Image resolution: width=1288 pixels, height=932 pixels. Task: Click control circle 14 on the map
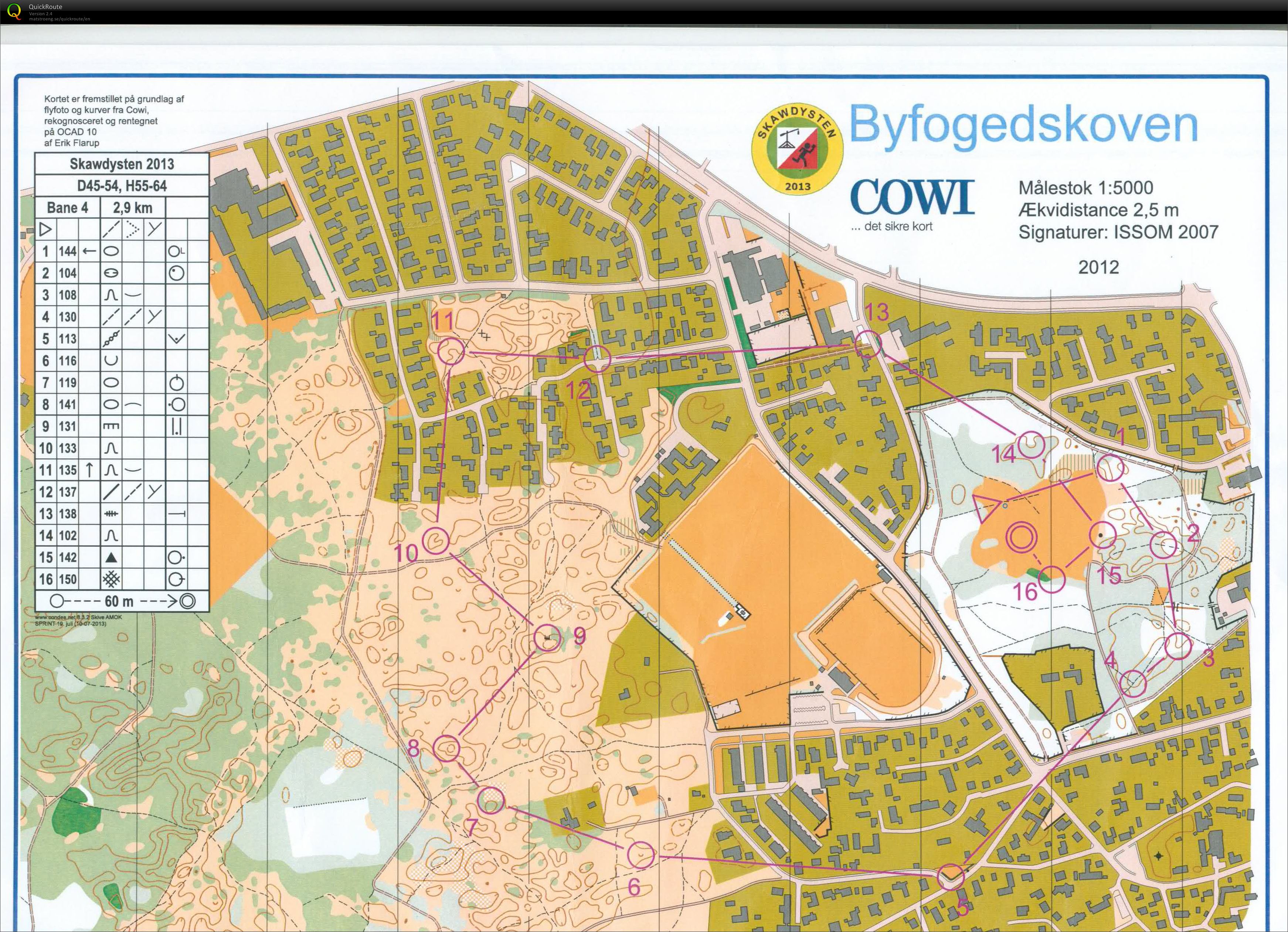click(1031, 444)
